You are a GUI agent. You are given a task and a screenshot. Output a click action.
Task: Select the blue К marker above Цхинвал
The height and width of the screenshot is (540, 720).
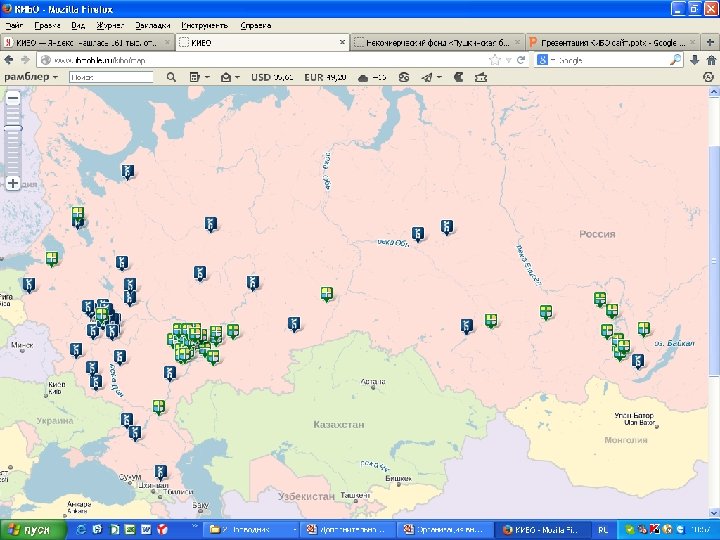point(160,472)
